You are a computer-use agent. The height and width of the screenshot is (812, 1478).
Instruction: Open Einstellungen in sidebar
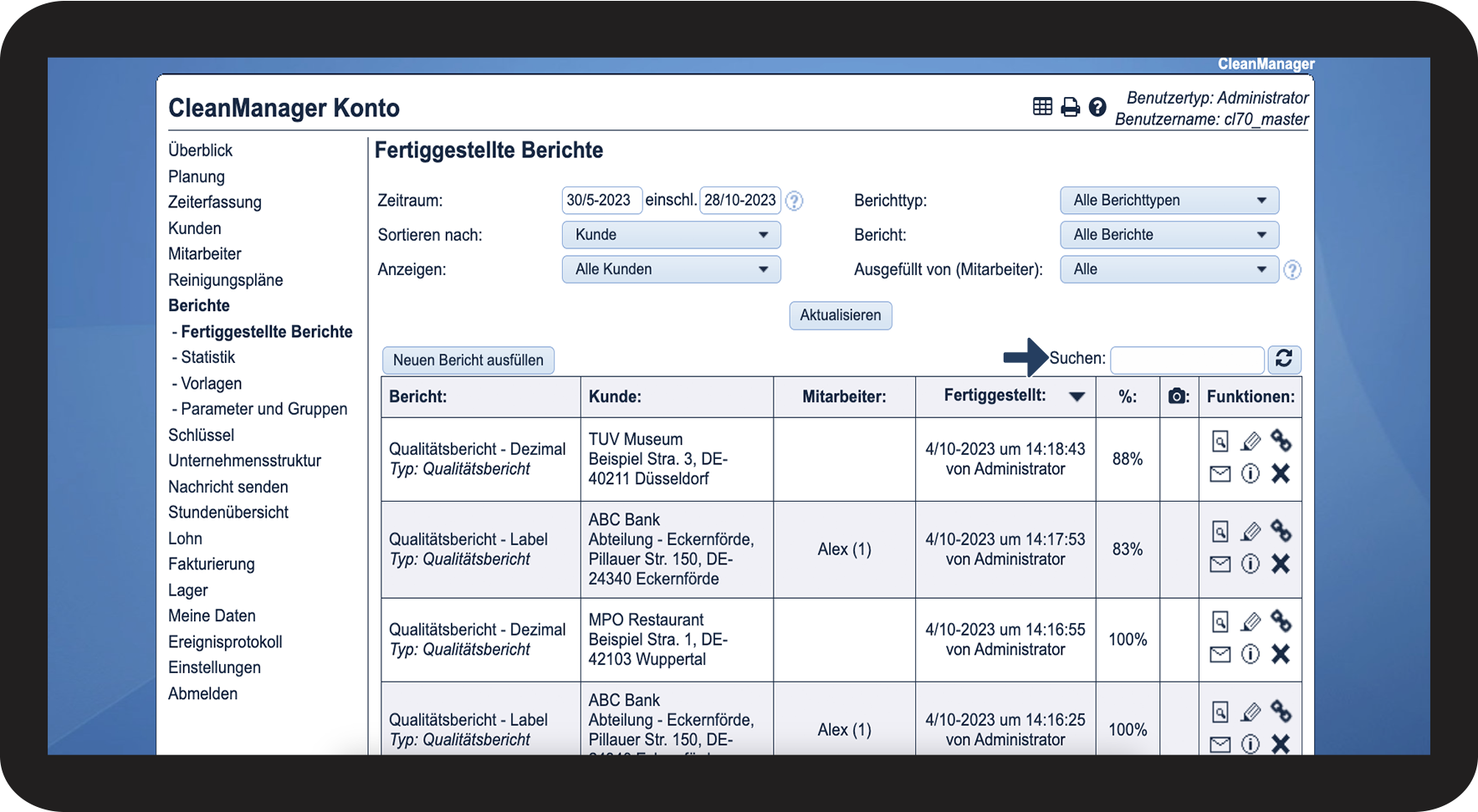tap(215, 667)
